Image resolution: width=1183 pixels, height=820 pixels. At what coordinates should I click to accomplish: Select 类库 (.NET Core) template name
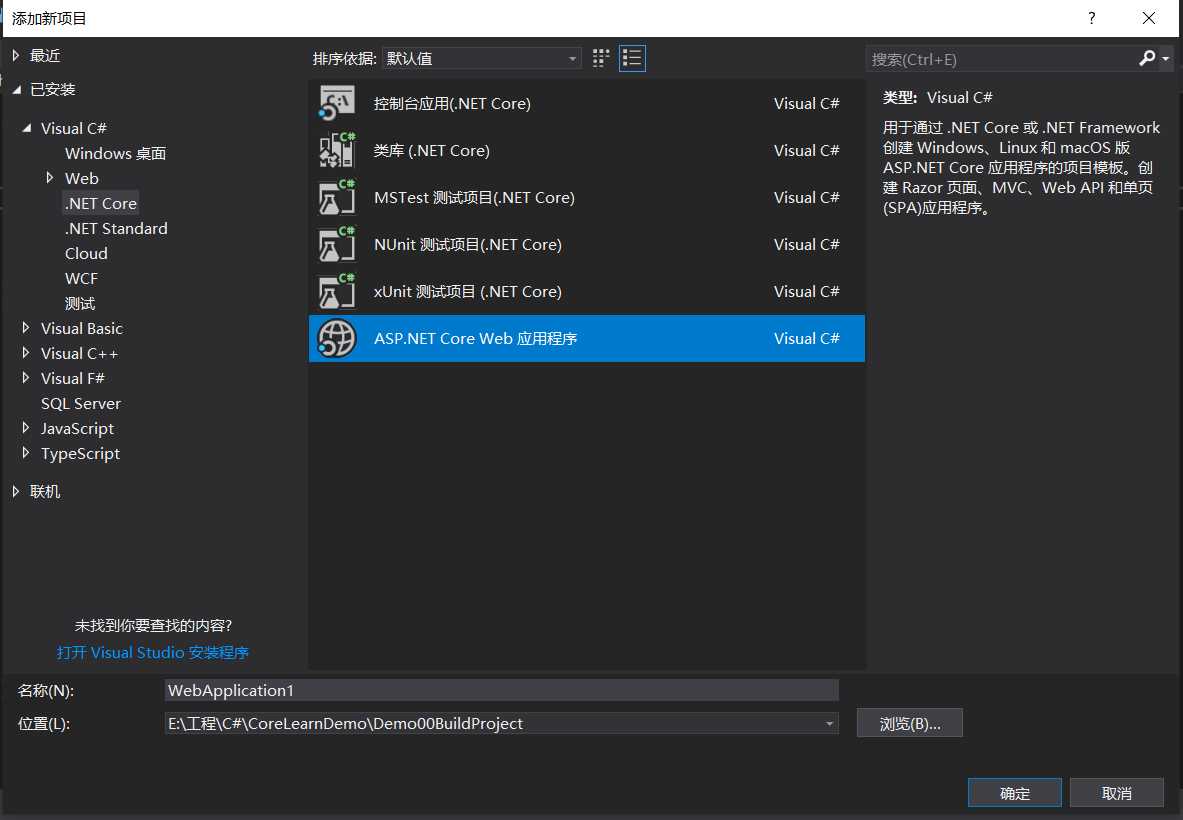point(432,150)
